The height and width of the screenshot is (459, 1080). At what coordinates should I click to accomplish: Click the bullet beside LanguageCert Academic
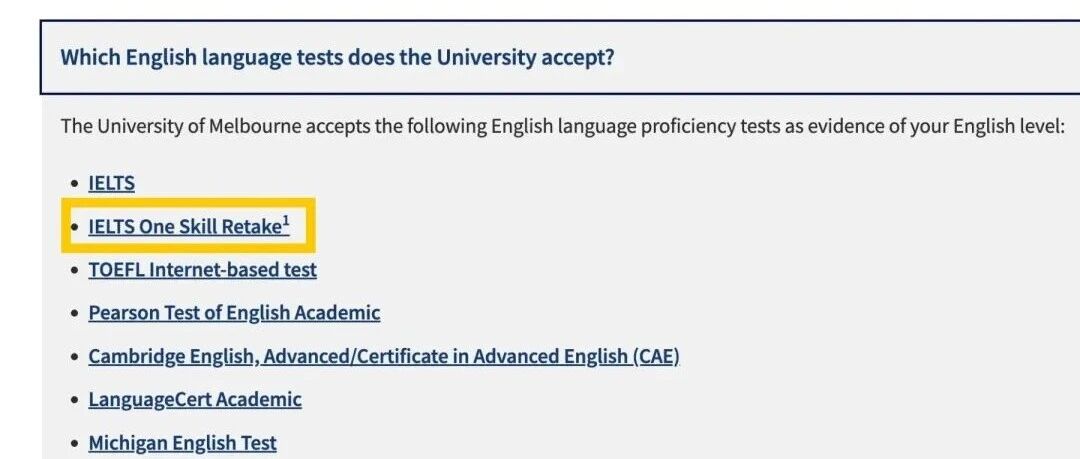click(74, 401)
